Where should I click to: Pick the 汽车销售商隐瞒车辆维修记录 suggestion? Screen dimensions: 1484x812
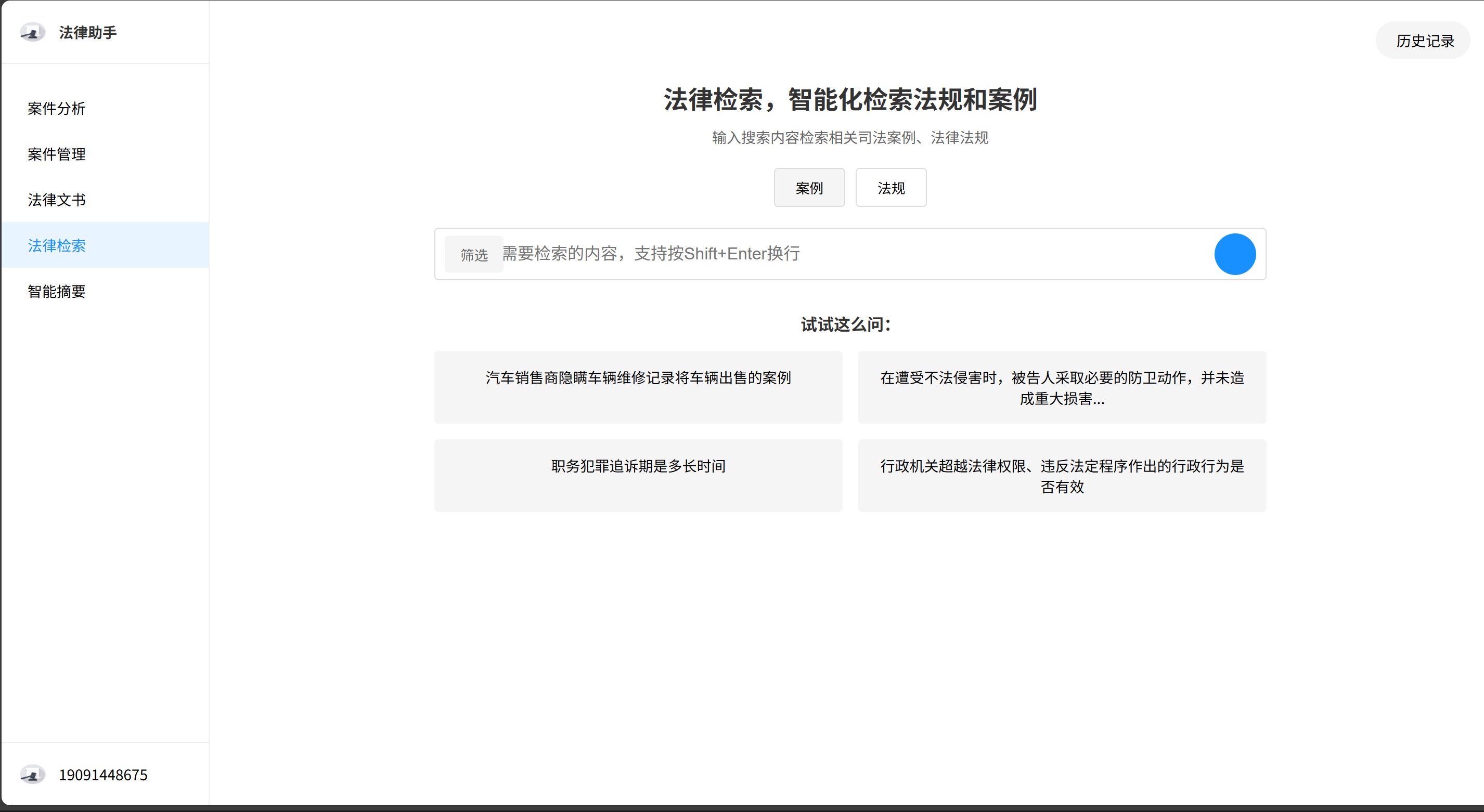coord(638,387)
